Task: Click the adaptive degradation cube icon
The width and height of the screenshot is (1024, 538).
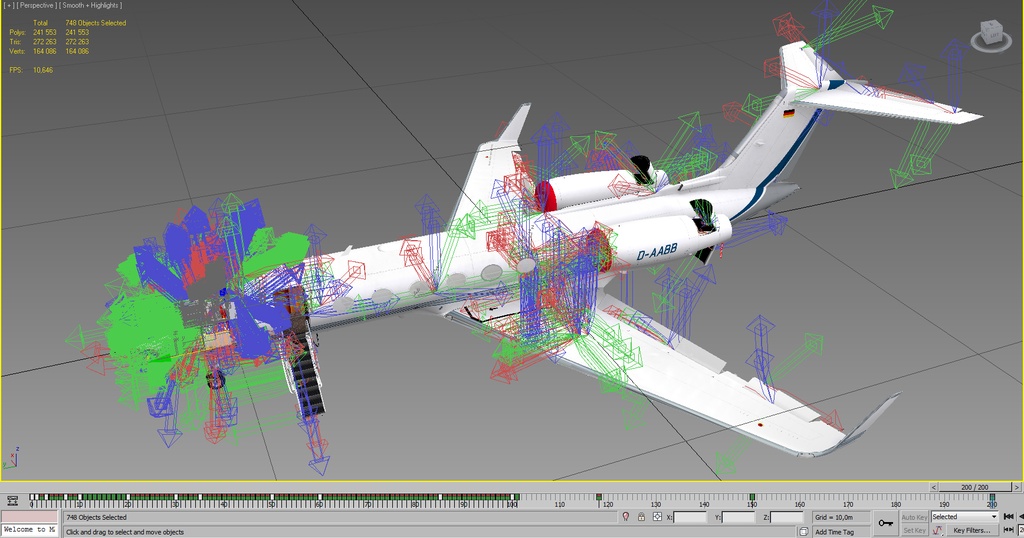Action: click(x=803, y=531)
